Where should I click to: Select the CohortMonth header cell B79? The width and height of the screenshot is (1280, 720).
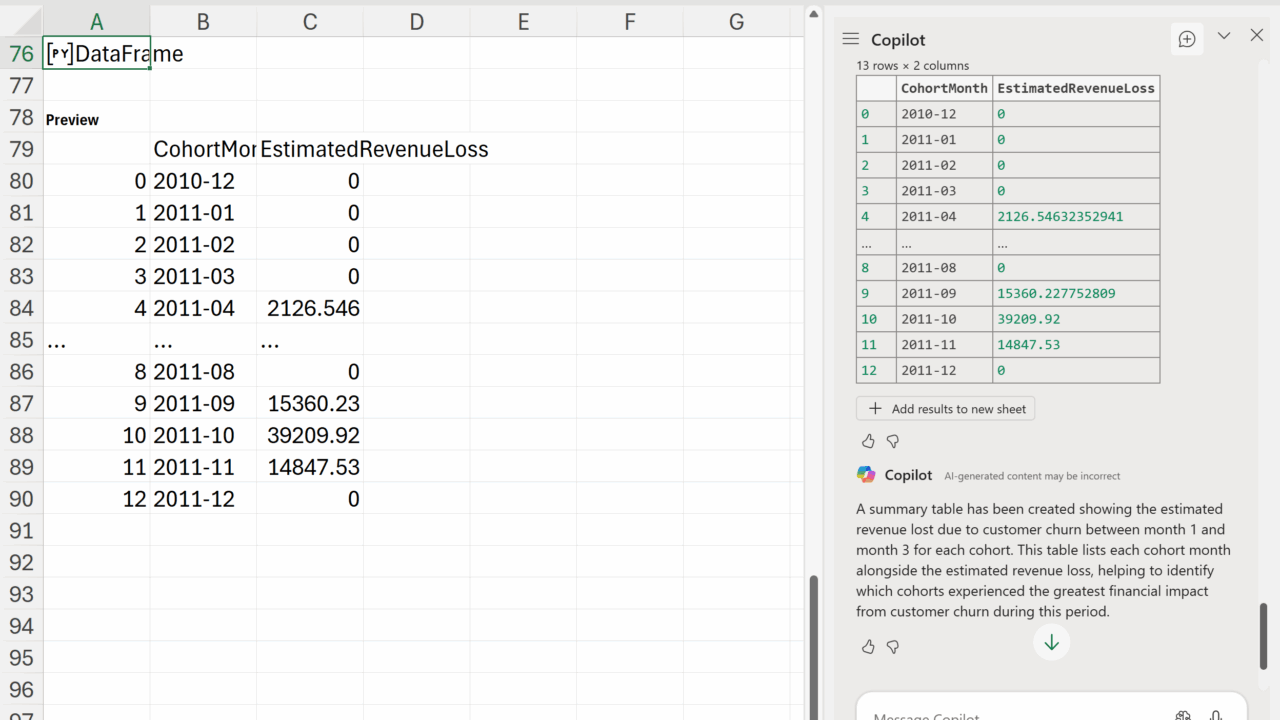[x=203, y=150]
